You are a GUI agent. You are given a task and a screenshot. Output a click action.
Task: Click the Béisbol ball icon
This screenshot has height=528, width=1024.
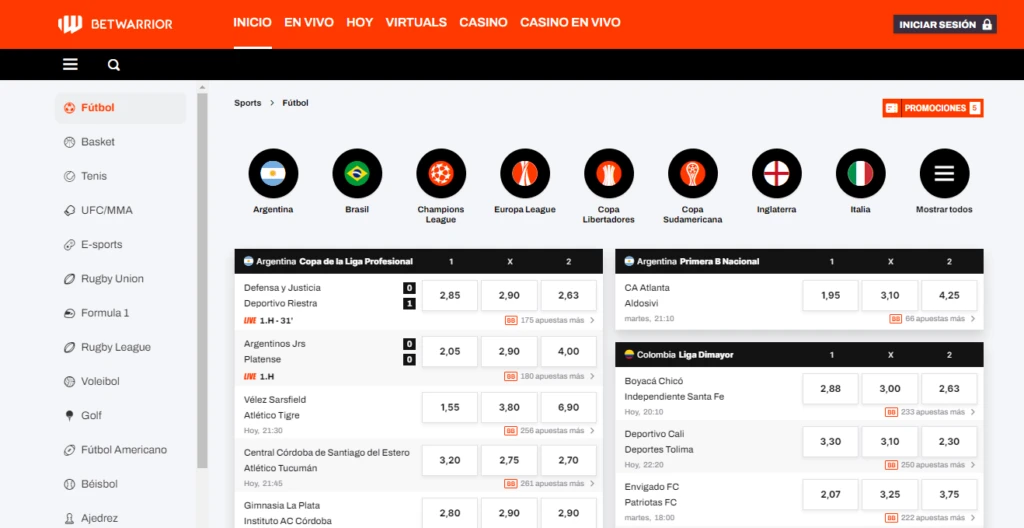tap(69, 484)
